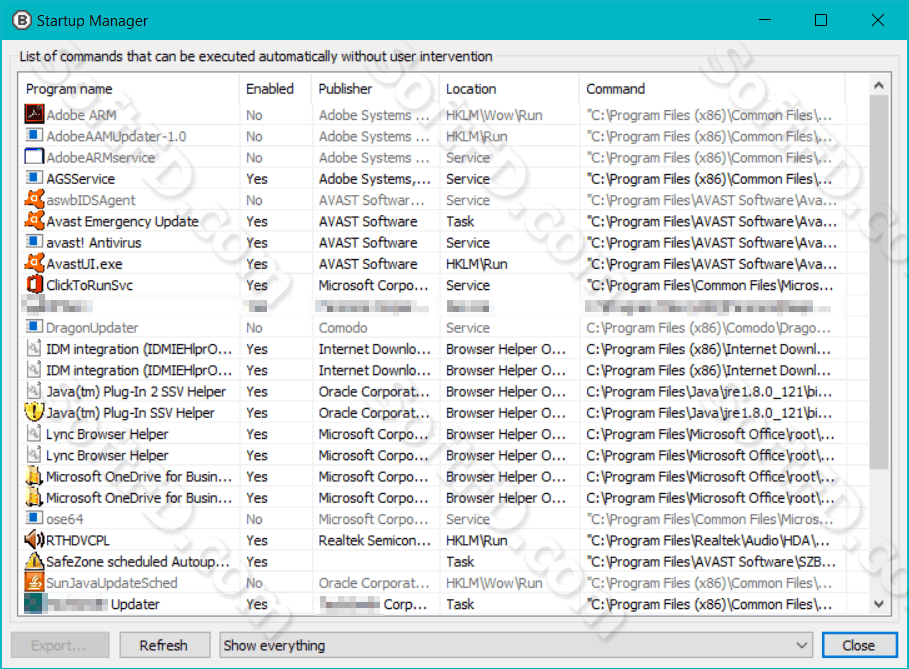The width and height of the screenshot is (909, 669).
Task: Click the Publisher column header
Action: [x=345, y=89]
